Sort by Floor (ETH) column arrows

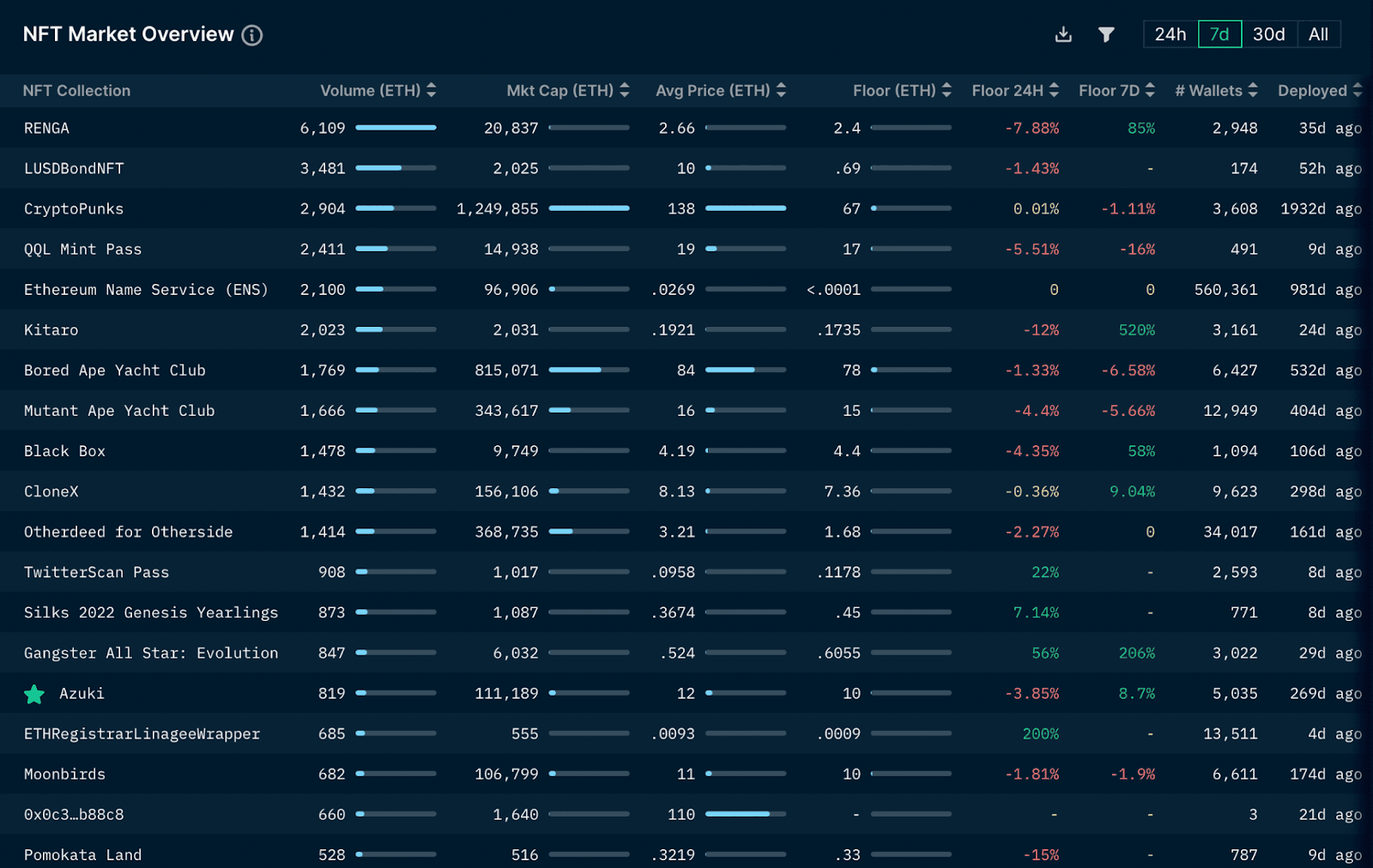pyautogui.click(x=947, y=90)
